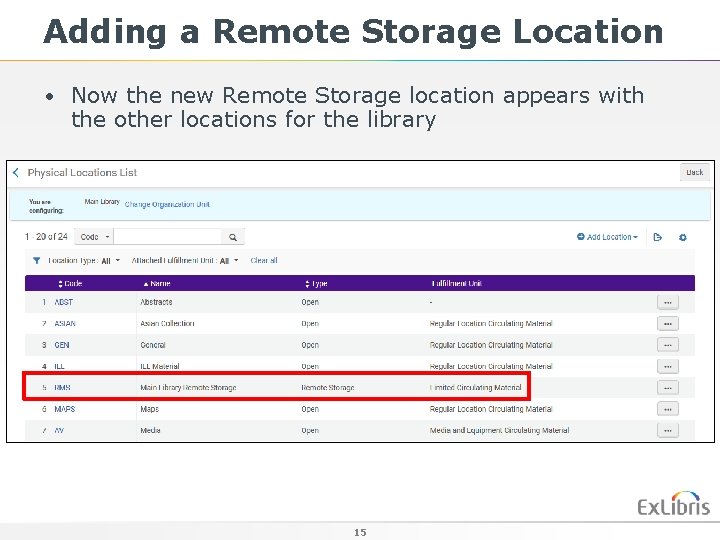Click the search magnifier icon
This screenshot has height=540, width=720.
[233, 237]
